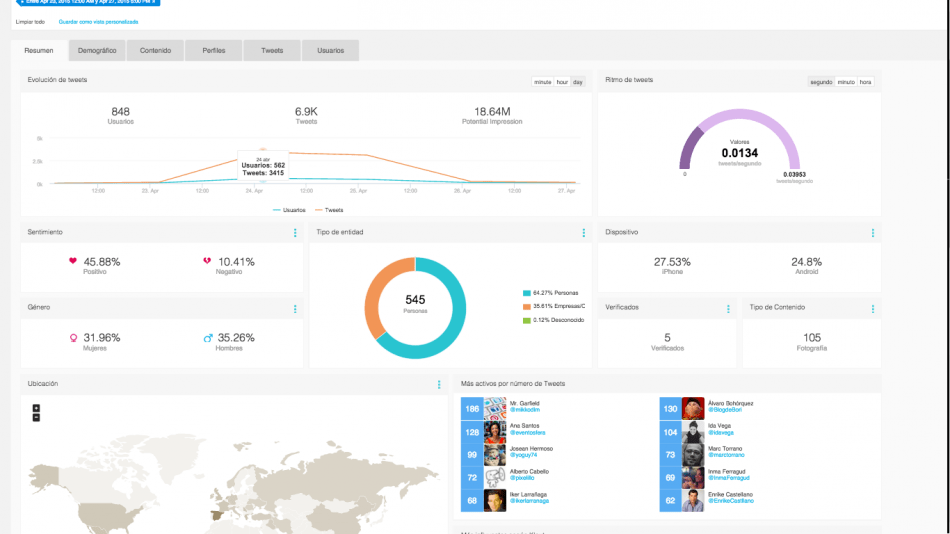
Task: Open the Dispositivo panel options menu
Action: click(x=872, y=233)
